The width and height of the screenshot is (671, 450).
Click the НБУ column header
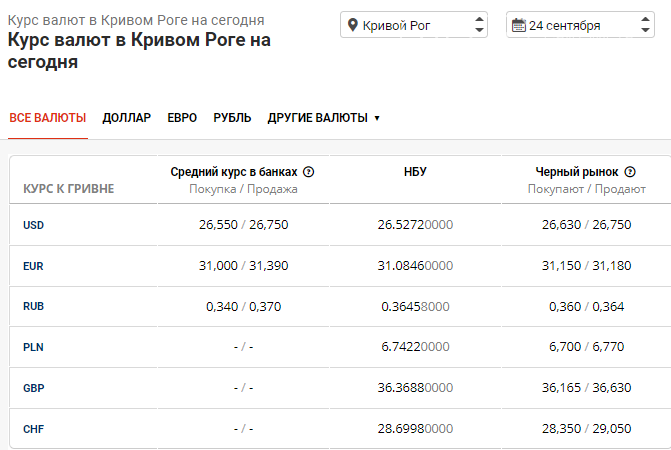point(415,172)
